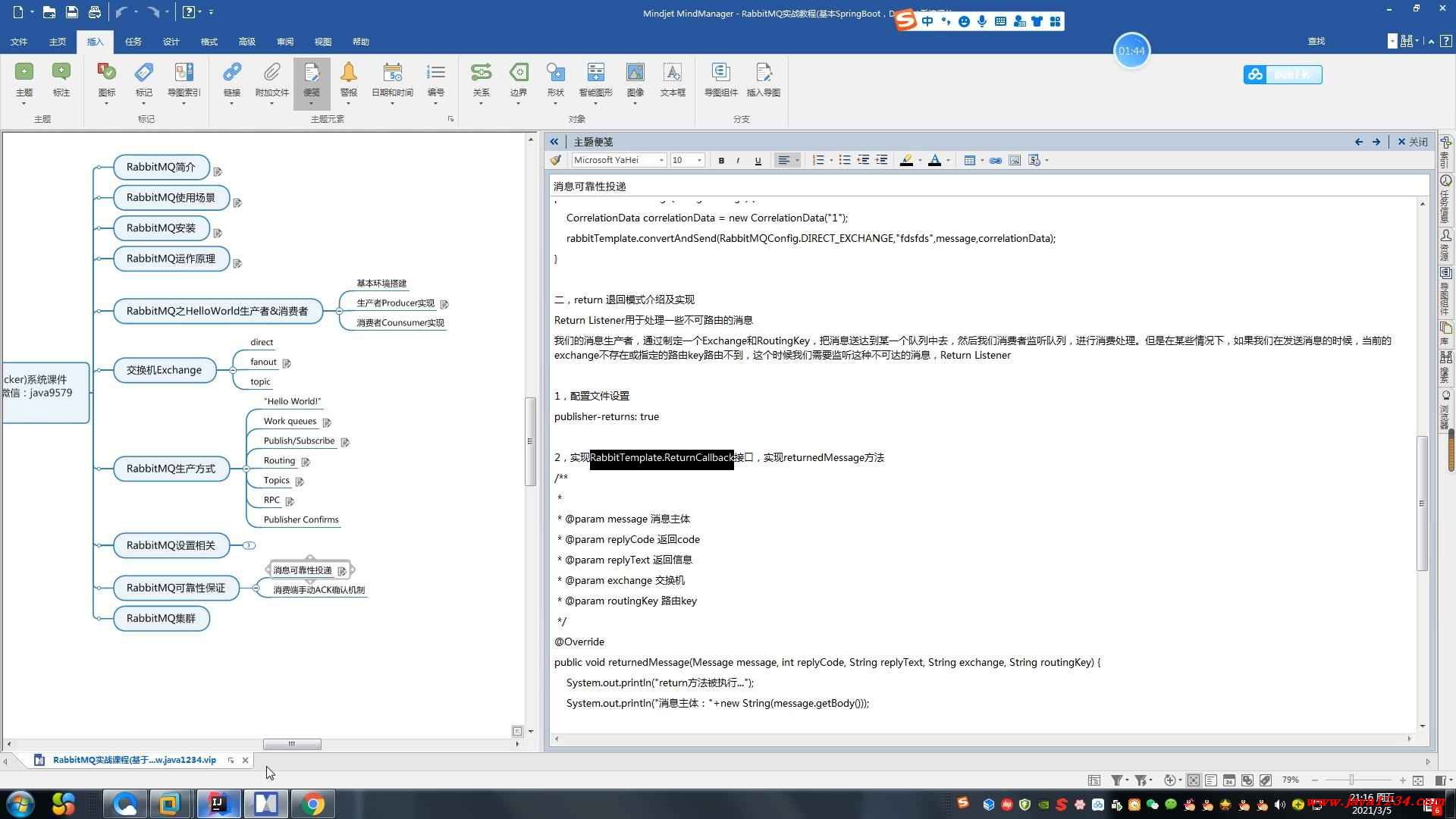Open the 文件 menu tab
This screenshot has height=819, width=1456.
tap(19, 42)
